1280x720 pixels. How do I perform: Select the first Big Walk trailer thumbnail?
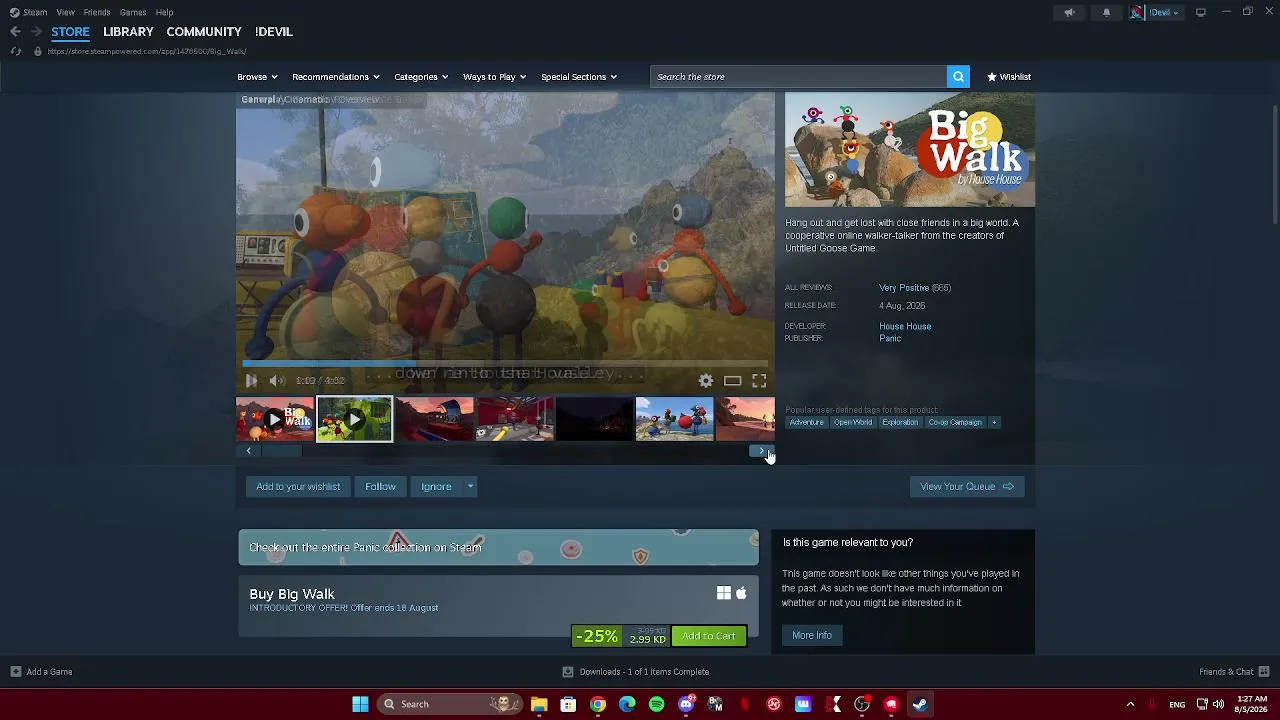[275, 419]
